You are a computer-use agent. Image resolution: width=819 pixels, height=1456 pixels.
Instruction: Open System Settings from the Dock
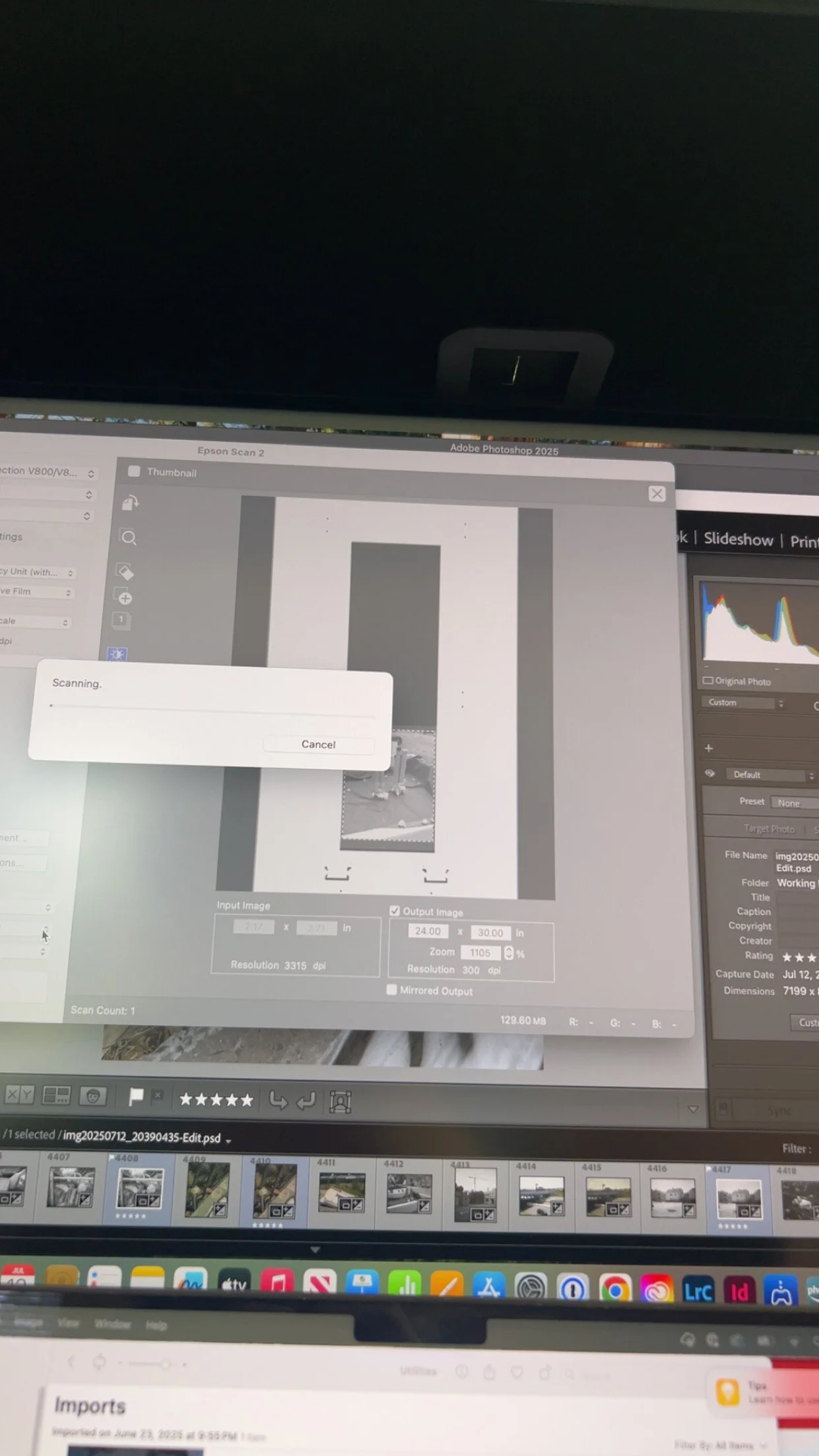531,1288
